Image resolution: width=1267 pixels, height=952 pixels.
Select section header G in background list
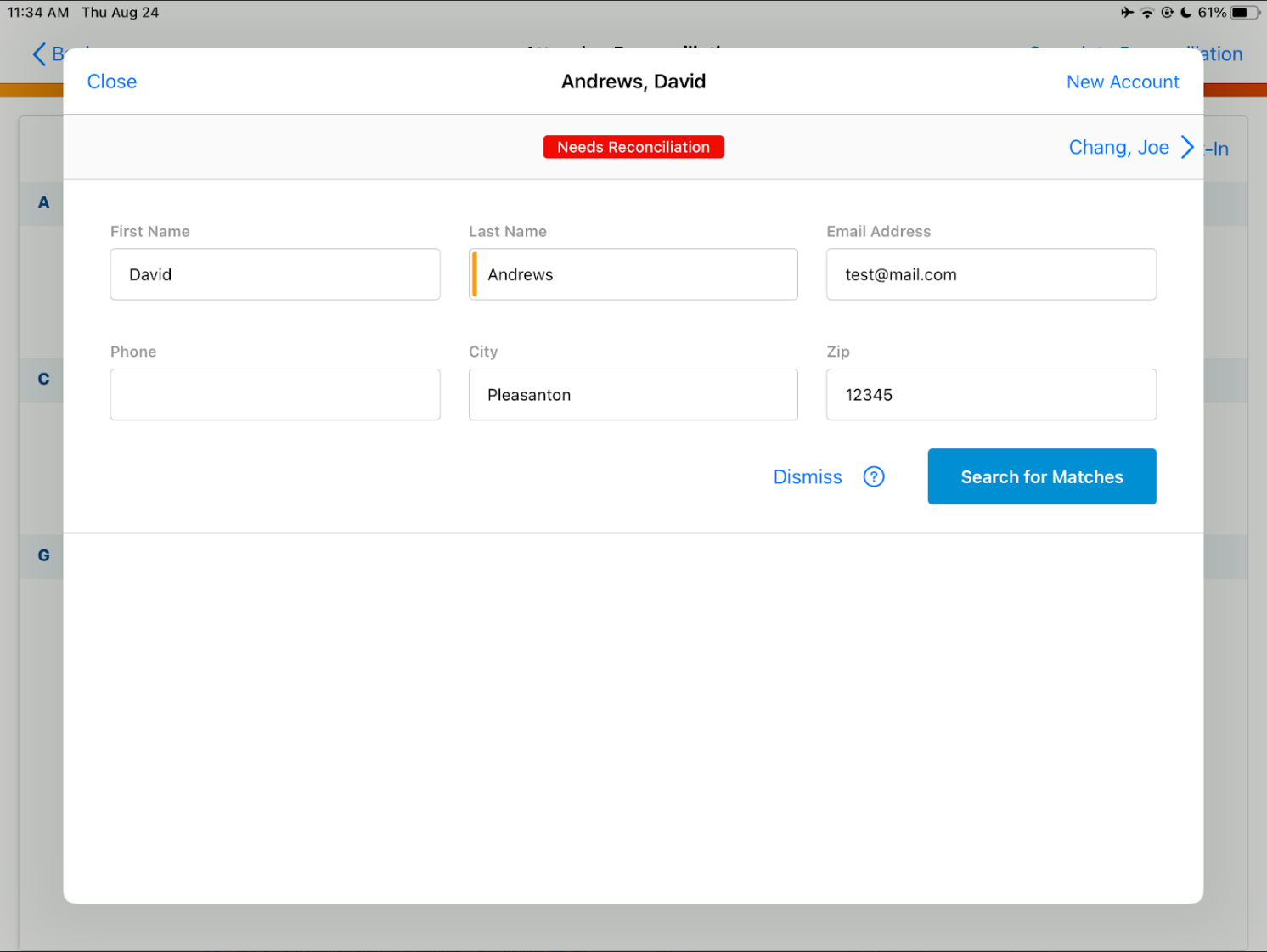pos(43,555)
